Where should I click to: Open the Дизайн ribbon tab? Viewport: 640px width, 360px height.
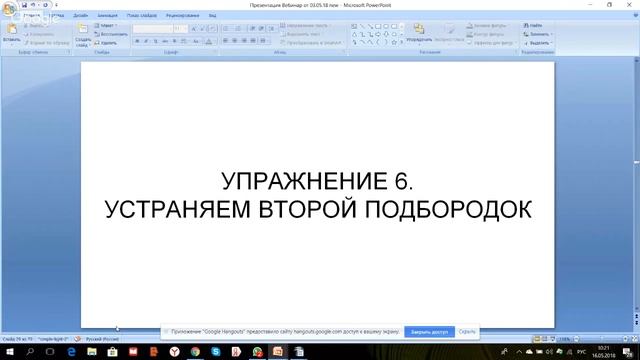tap(80, 16)
